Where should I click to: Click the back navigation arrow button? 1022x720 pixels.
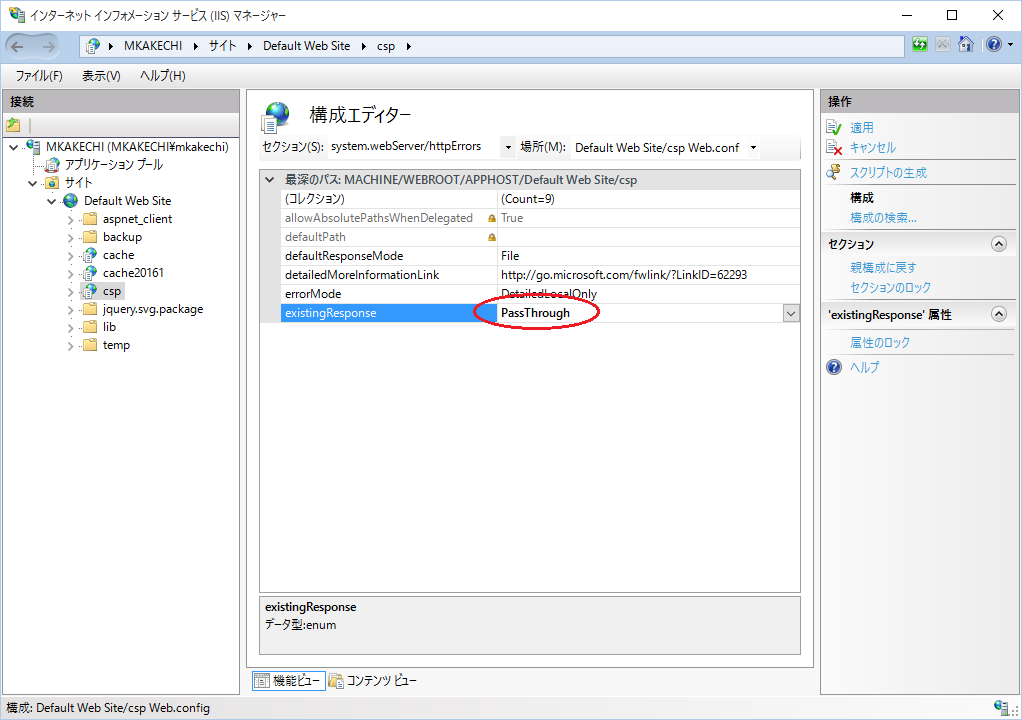coord(18,46)
